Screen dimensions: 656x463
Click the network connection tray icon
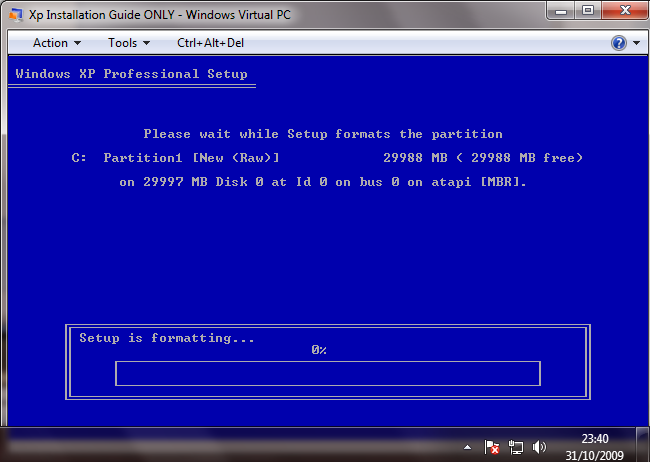[516, 446]
